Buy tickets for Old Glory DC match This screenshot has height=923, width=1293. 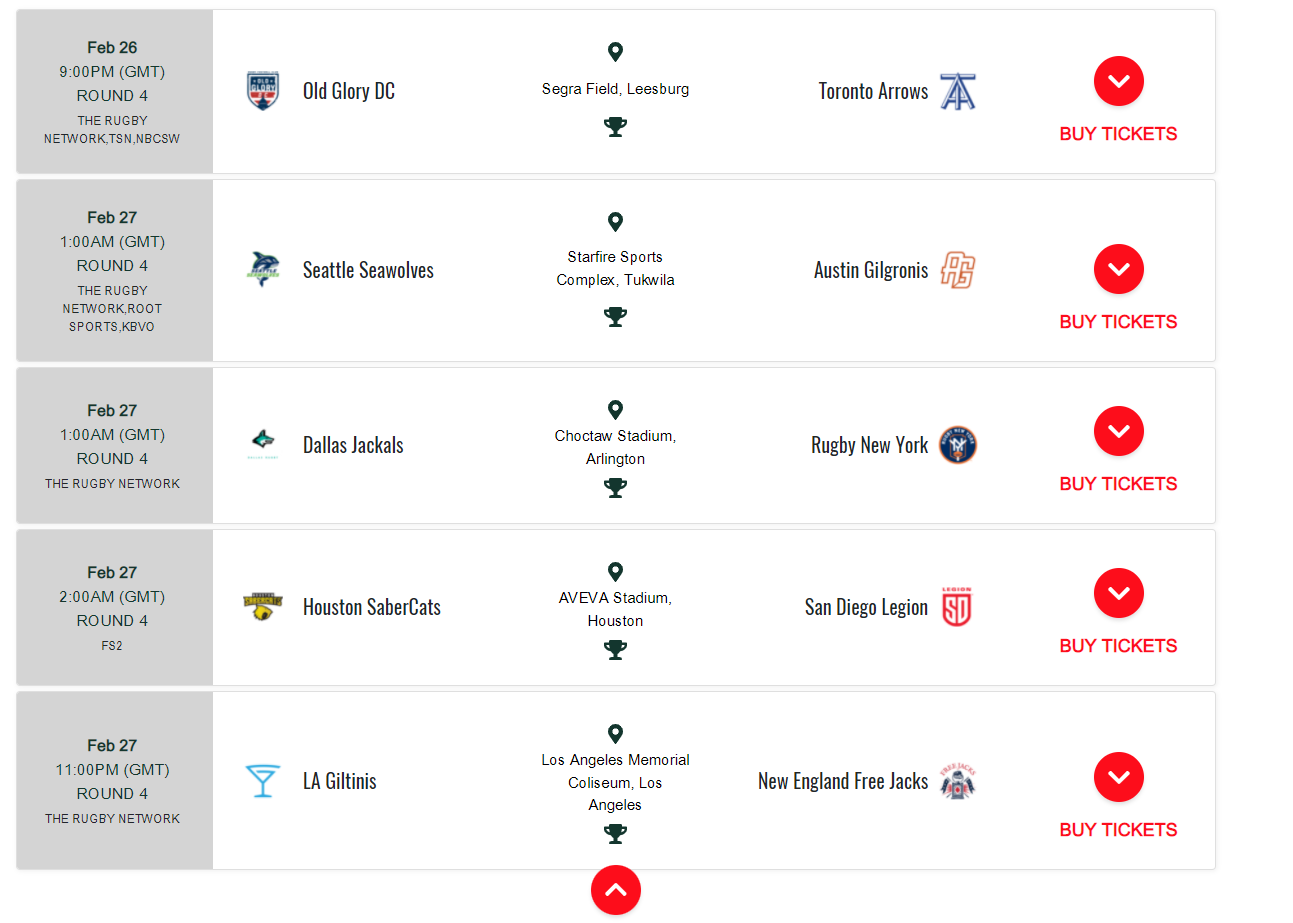(x=1118, y=134)
